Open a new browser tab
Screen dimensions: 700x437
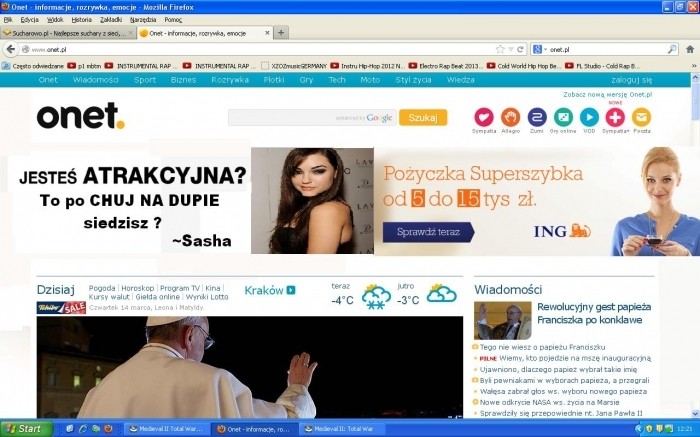coord(281,32)
